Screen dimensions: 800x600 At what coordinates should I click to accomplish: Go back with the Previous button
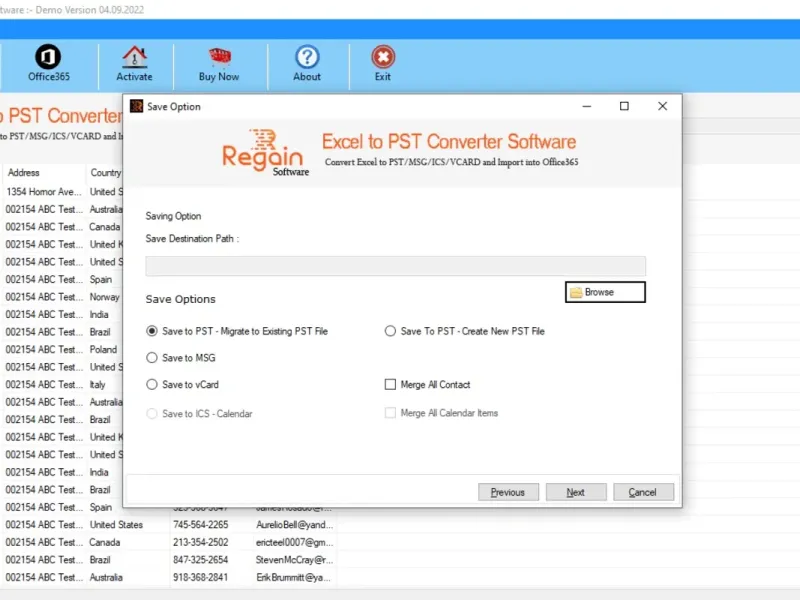pos(508,492)
